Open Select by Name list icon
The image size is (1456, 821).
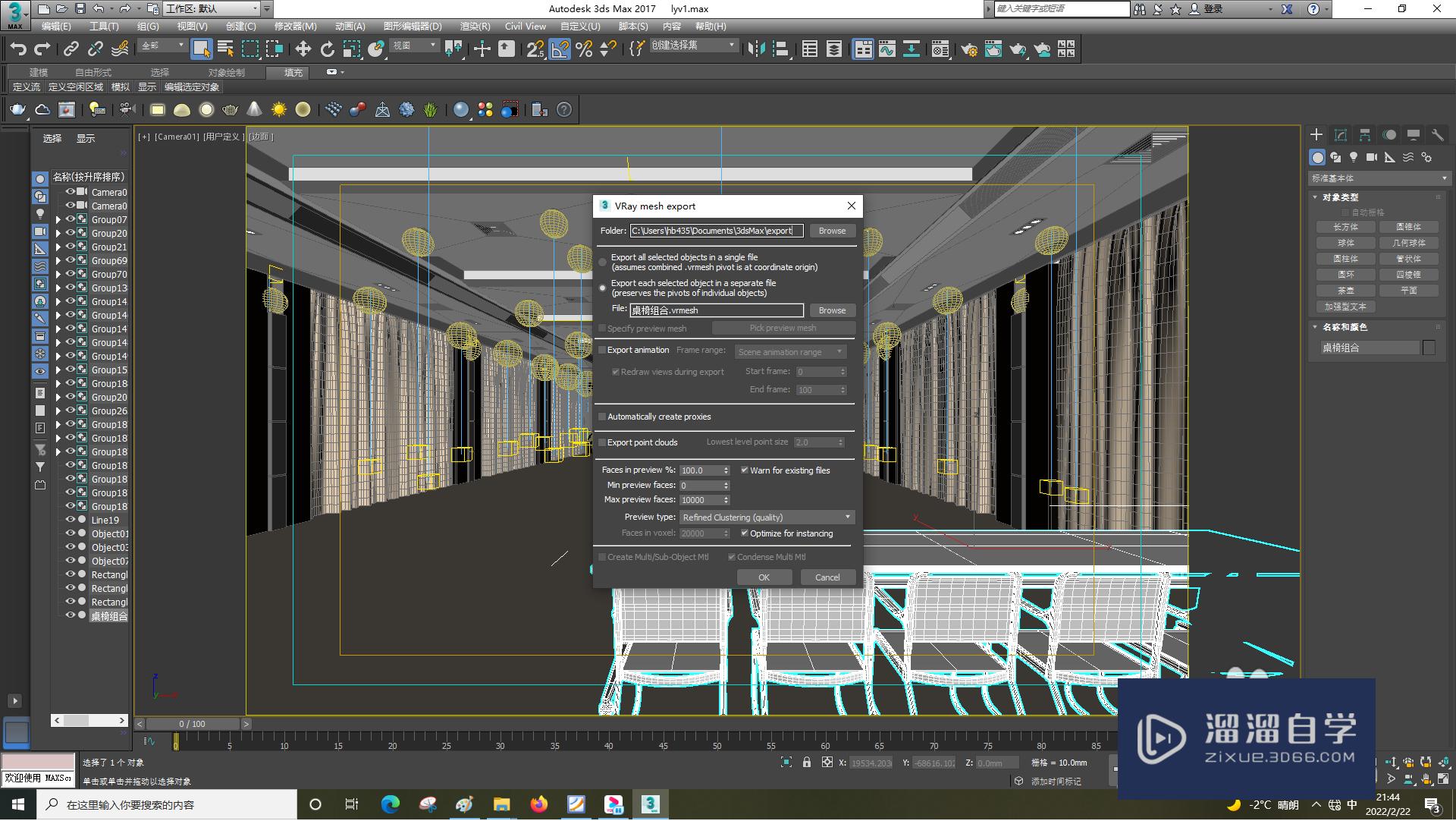pos(225,49)
